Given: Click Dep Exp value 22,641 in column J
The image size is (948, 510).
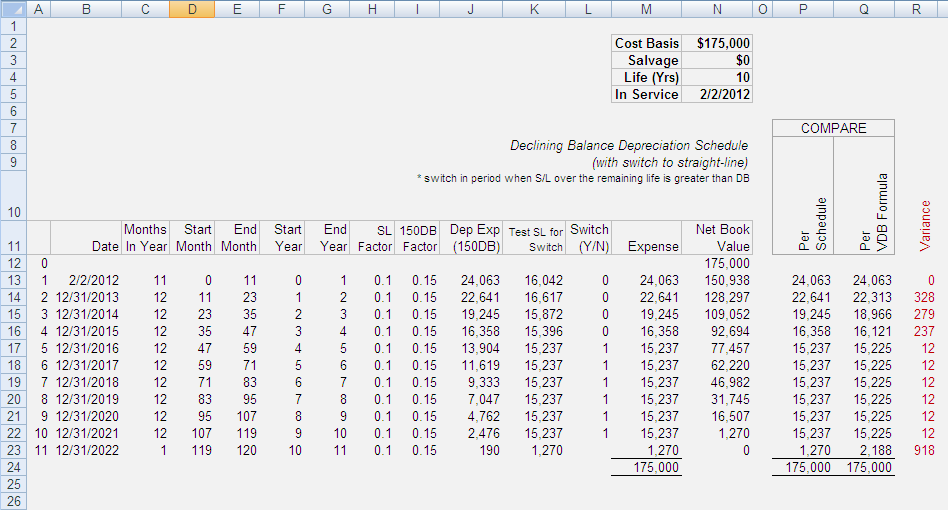Looking at the screenshot, I should pyautogui.click(x=480, y=297).
